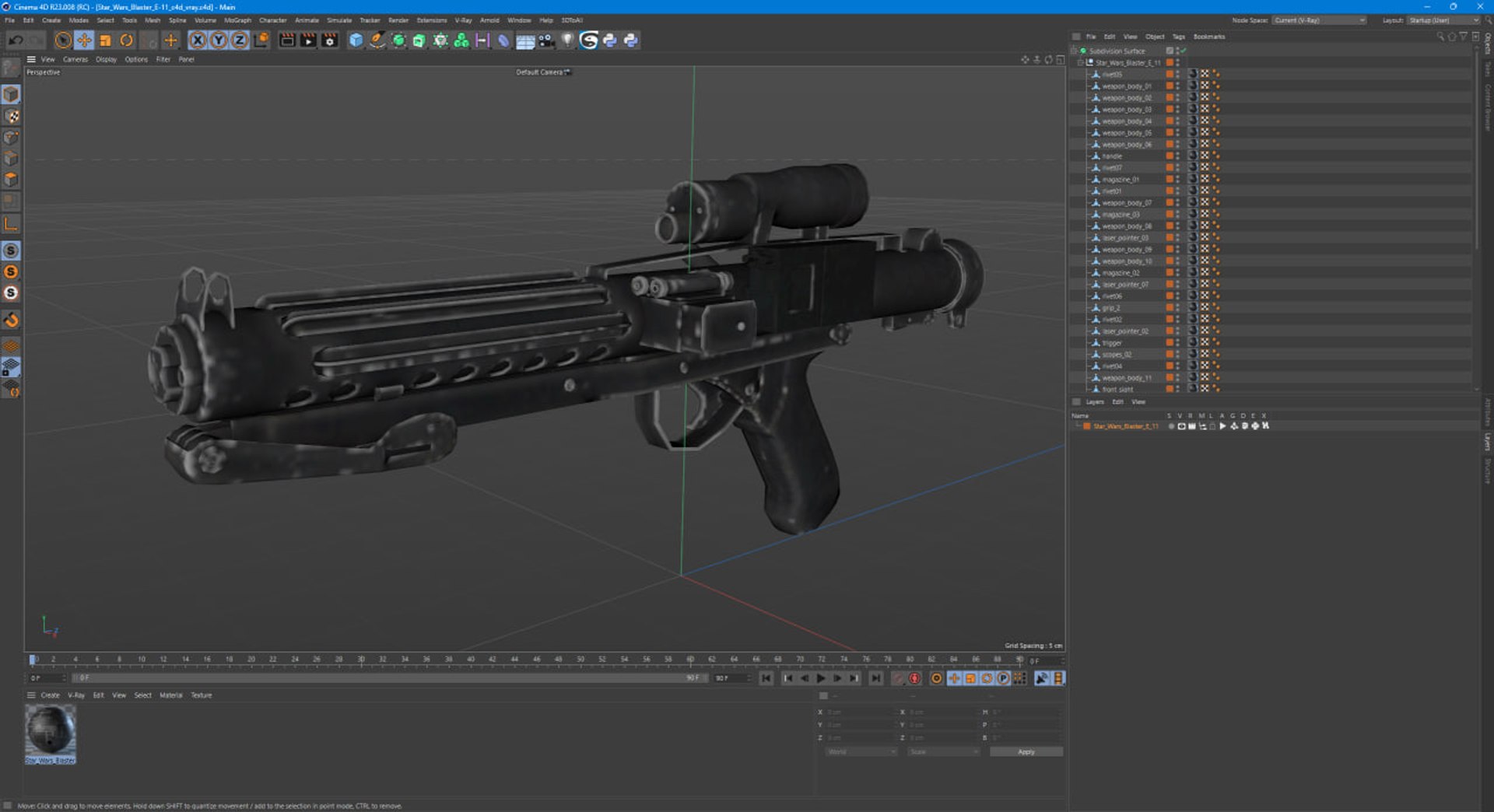This screenshot has height=812, width=1494.
Task: Toggle Subdivision Surface enabled checkmark
Action: [1183, 51]
